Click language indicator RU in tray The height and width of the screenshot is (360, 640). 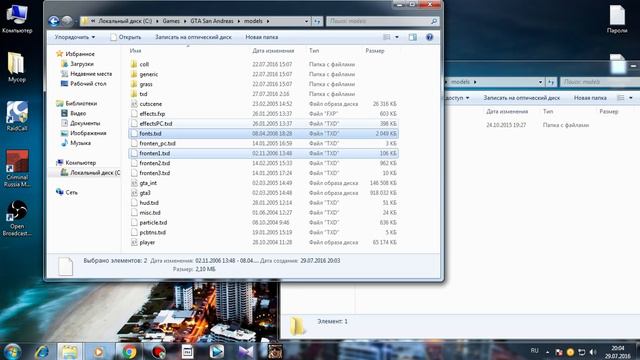coord(535,351)
